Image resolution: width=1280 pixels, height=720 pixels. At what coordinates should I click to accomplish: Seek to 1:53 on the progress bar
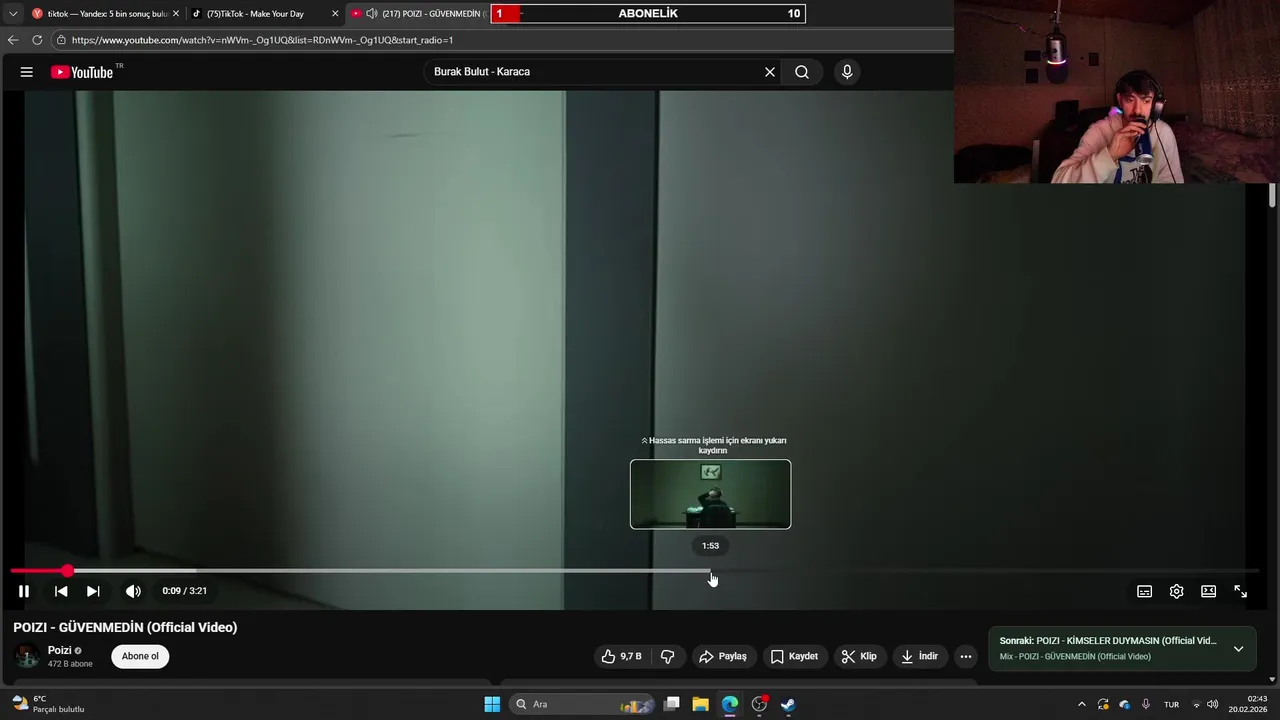pyautogui.click(x=711, y=571)
